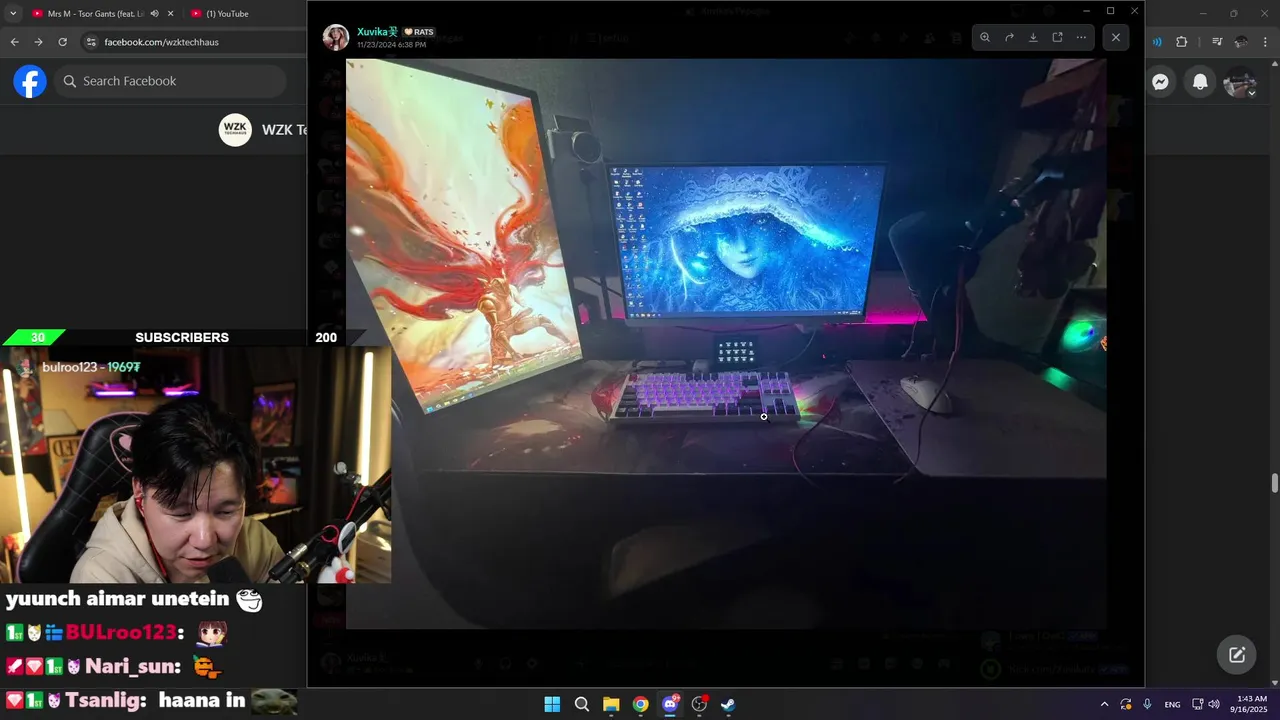
Task: Click the desk setup photo preview
Action: [726, 343]
